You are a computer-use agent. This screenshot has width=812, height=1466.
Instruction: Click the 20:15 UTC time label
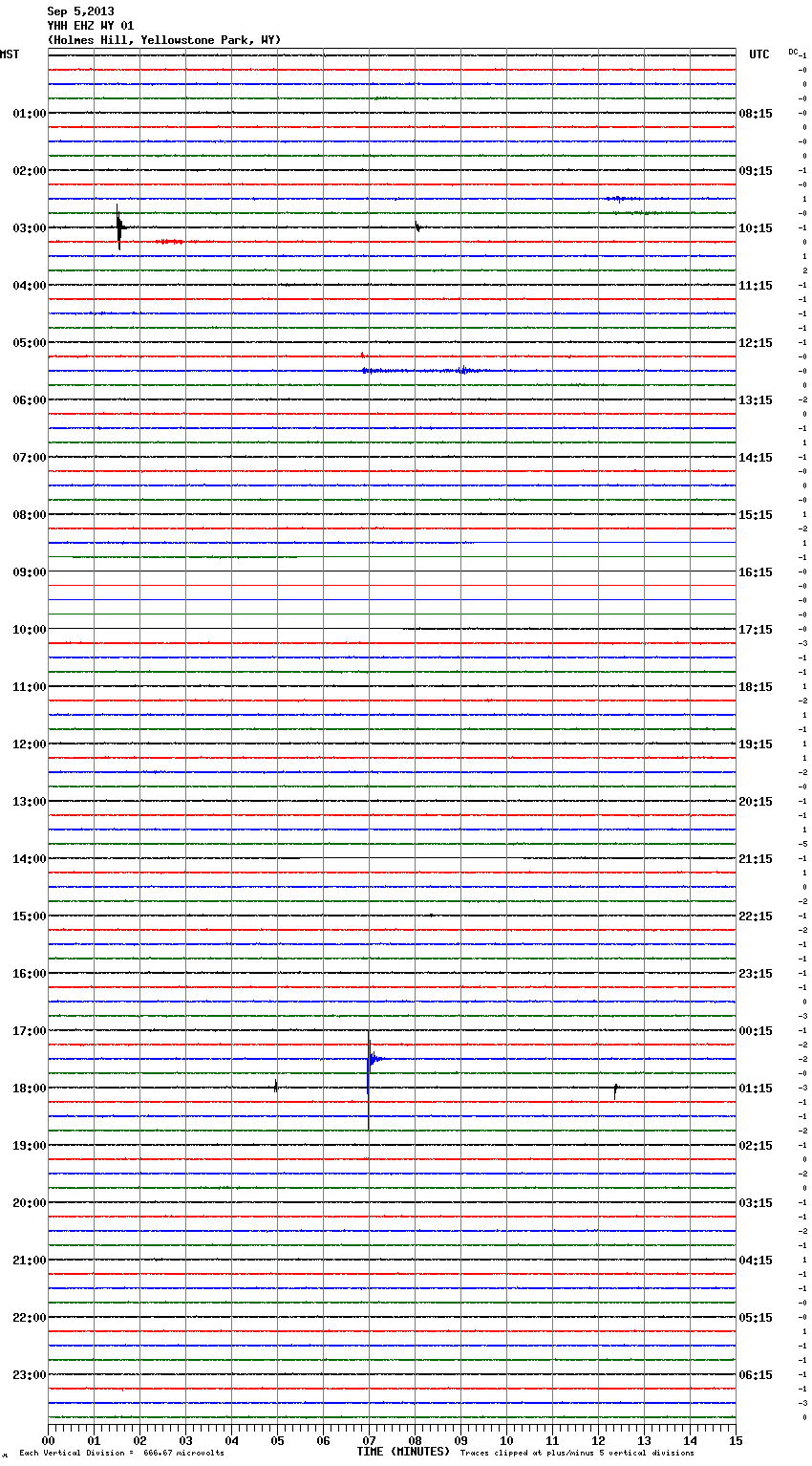(756, 802)
